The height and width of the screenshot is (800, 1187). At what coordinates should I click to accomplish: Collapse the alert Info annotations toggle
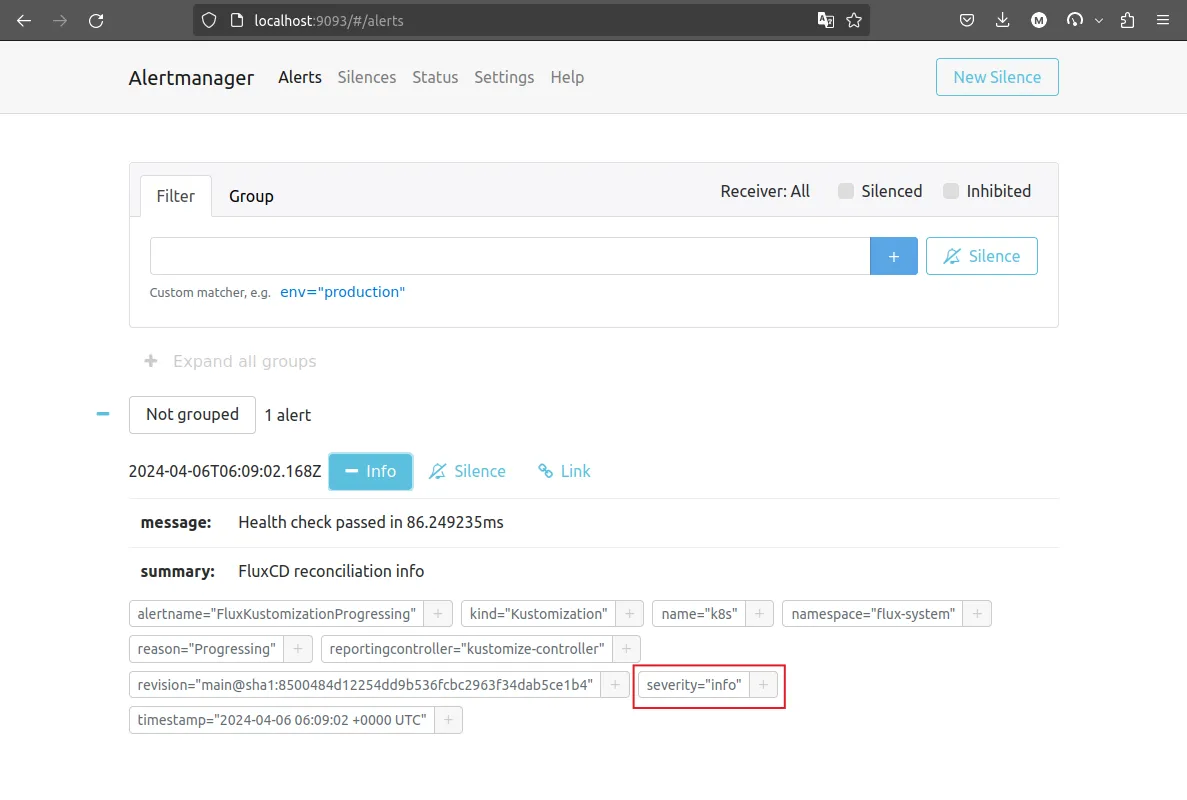coord(370,471)
